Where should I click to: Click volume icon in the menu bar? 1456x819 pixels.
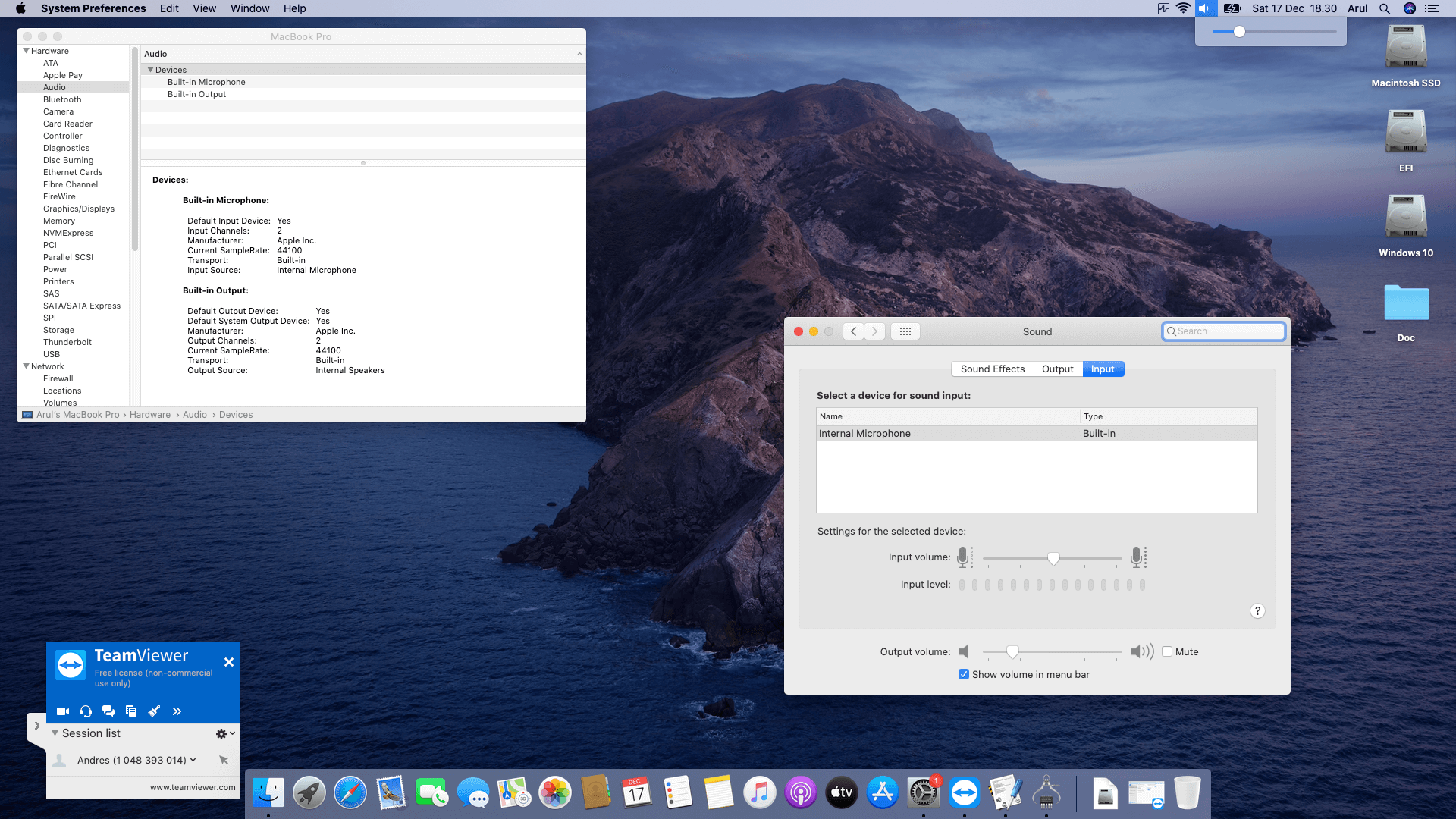tap(1203, 8)
